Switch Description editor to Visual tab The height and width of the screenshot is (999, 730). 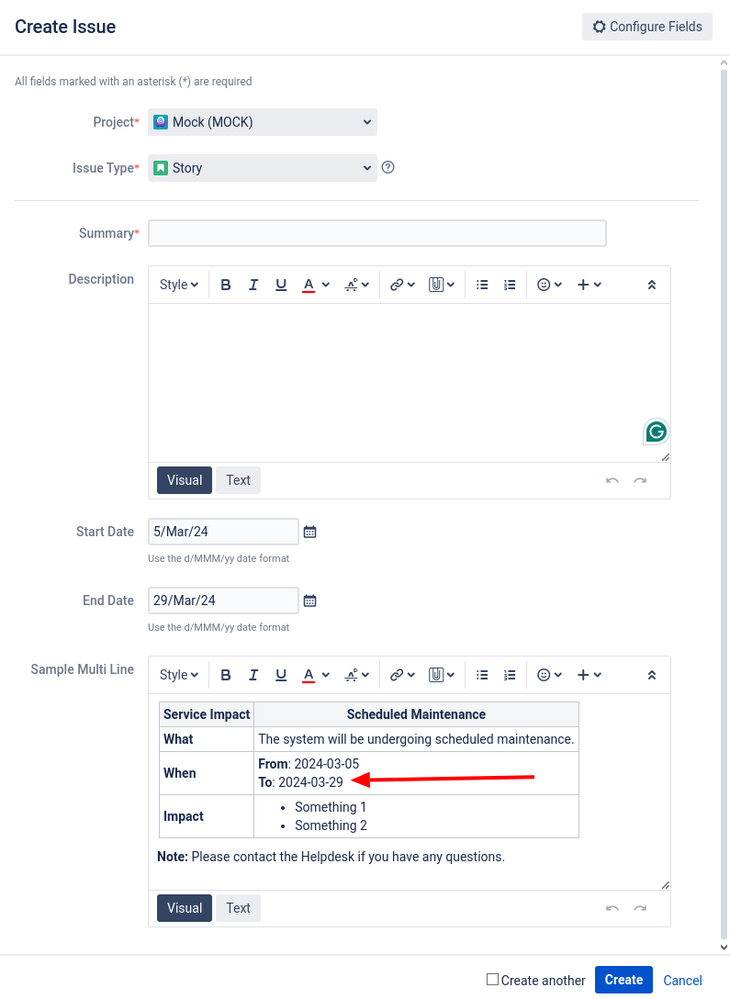[185, 480]
